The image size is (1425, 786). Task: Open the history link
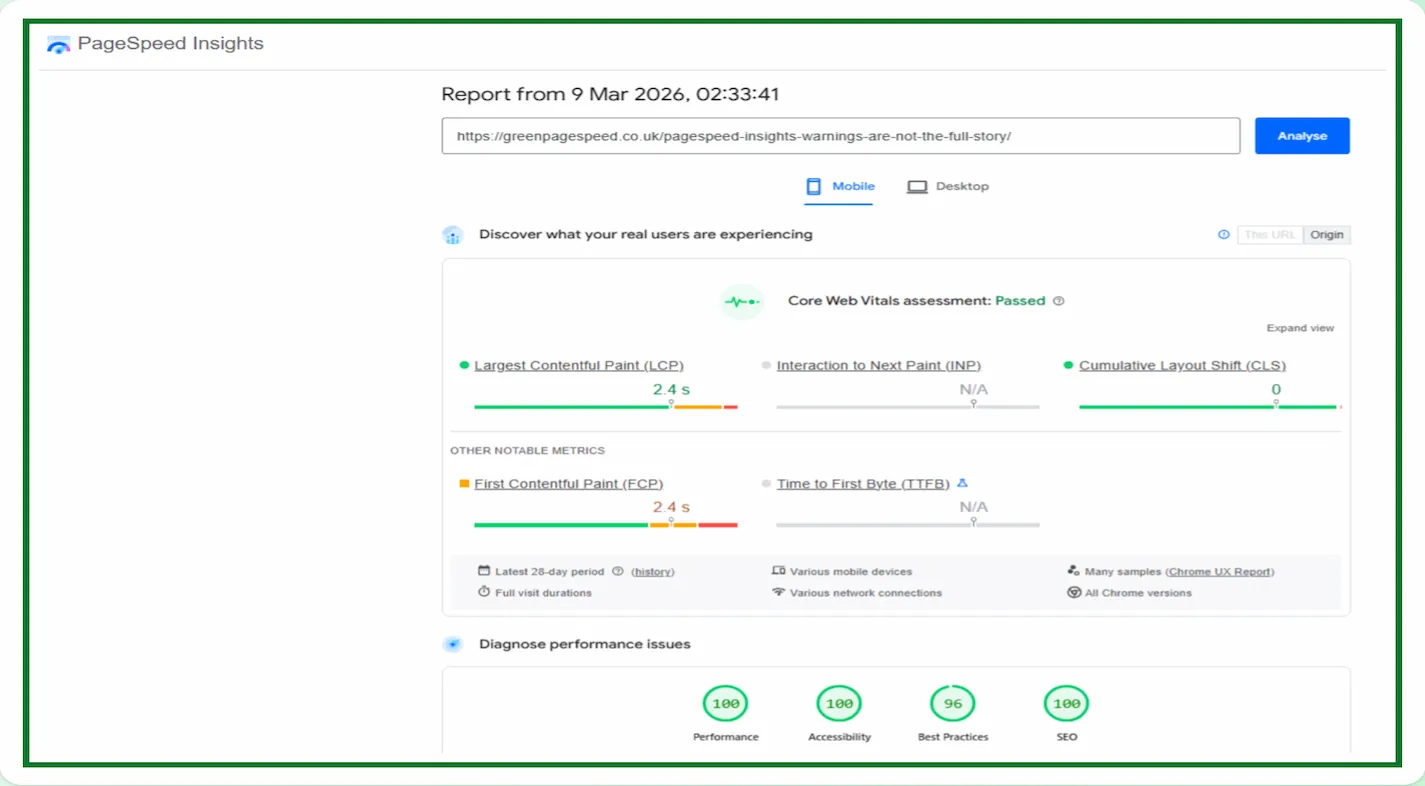coord(653,572)
